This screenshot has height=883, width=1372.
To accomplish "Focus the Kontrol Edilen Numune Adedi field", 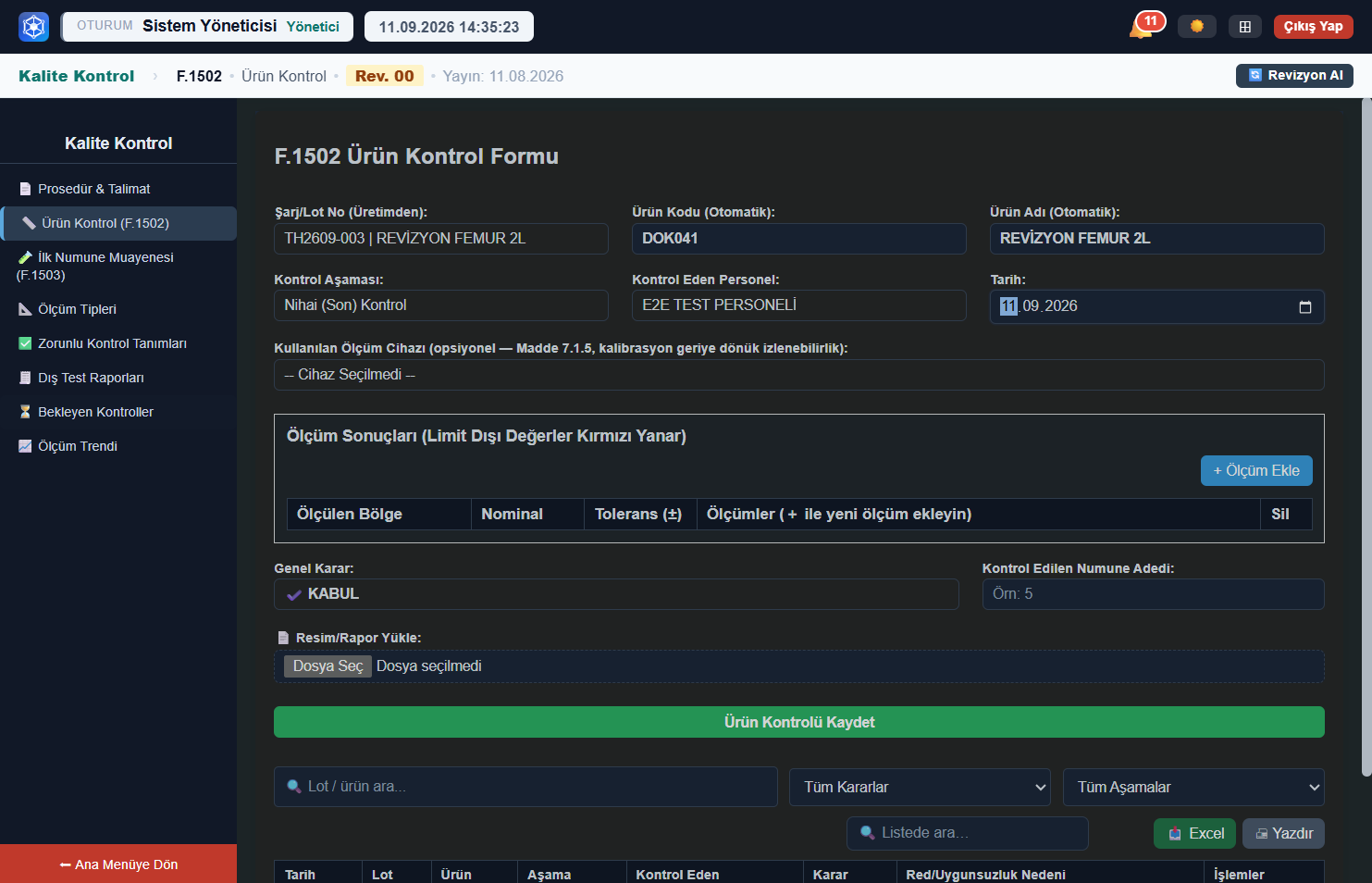I will tap(1153, 594).
